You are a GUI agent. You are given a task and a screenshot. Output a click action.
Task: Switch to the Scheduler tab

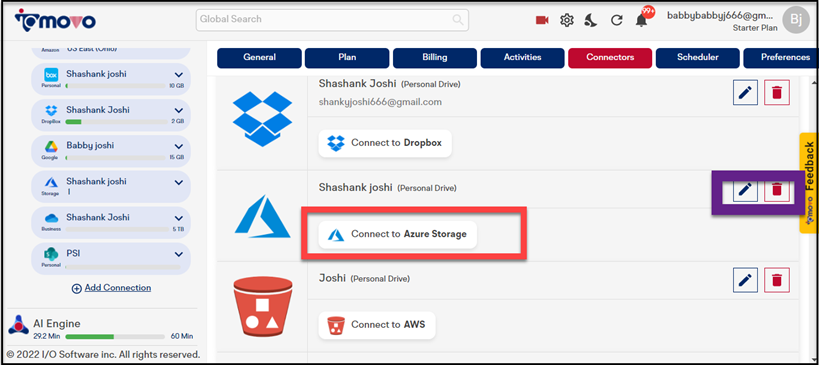pos(698,57)
